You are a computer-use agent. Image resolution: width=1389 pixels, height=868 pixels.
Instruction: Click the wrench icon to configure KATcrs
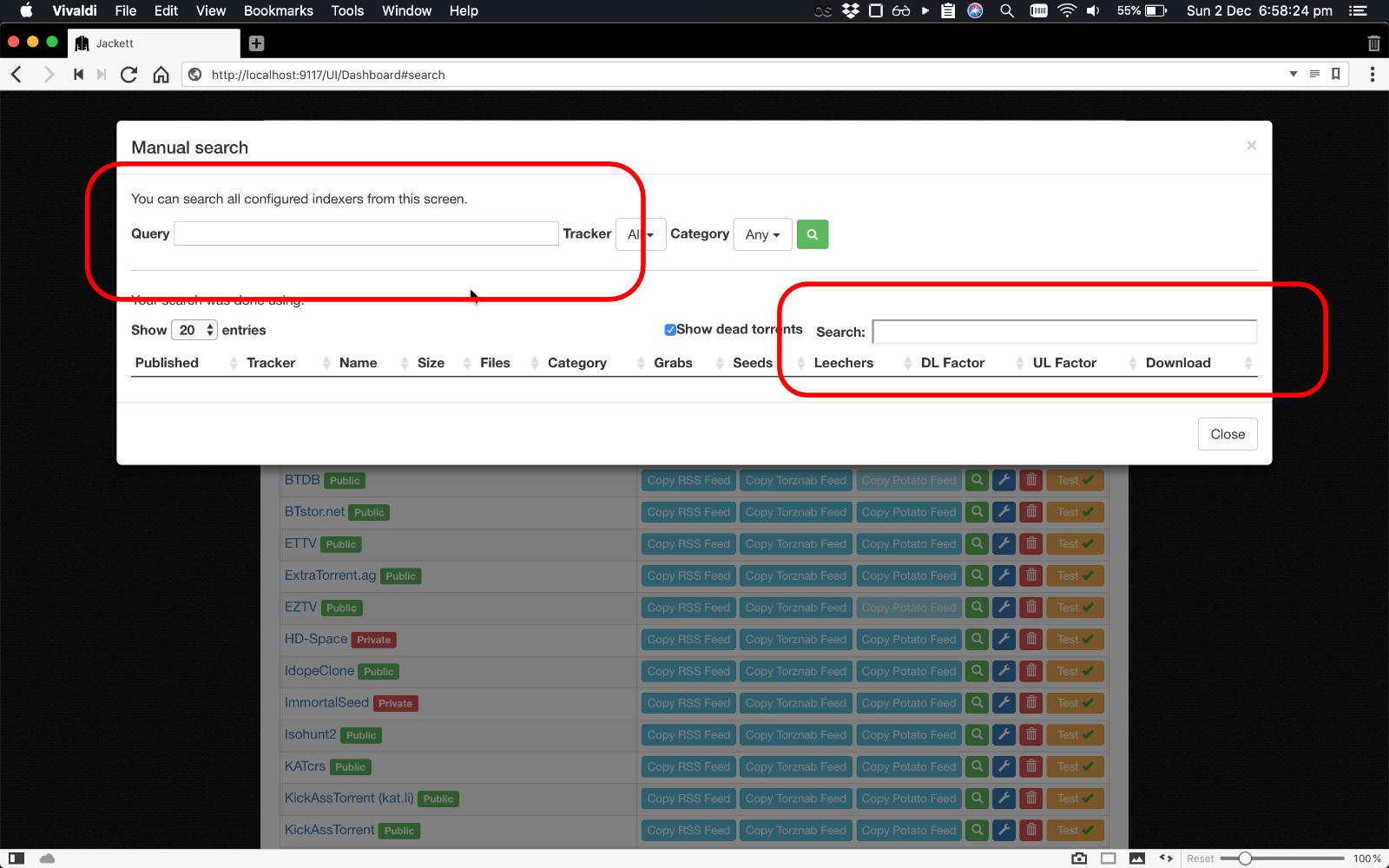[1004, 766]
